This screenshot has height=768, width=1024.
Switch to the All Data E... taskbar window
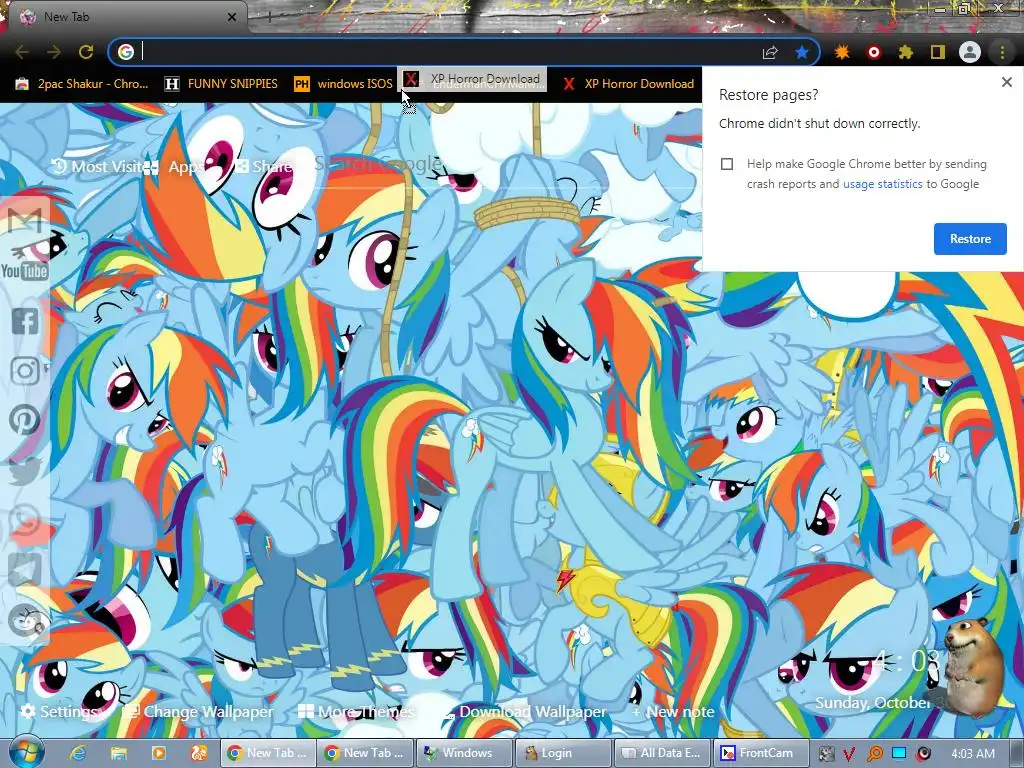coord(661,753)
